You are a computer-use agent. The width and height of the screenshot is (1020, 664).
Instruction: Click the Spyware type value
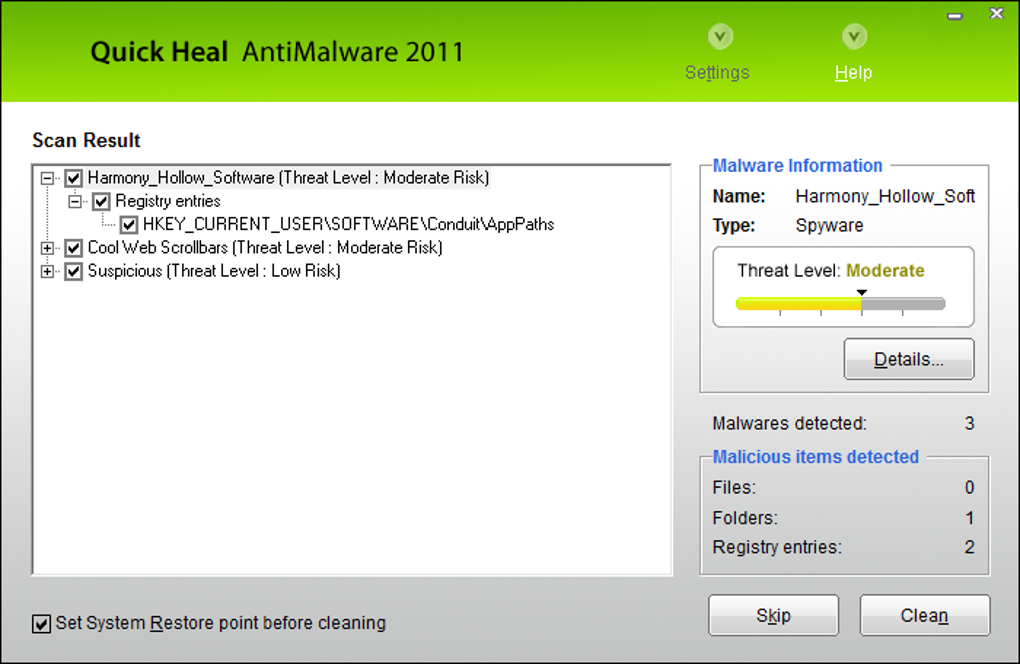[x=829, y=226]
